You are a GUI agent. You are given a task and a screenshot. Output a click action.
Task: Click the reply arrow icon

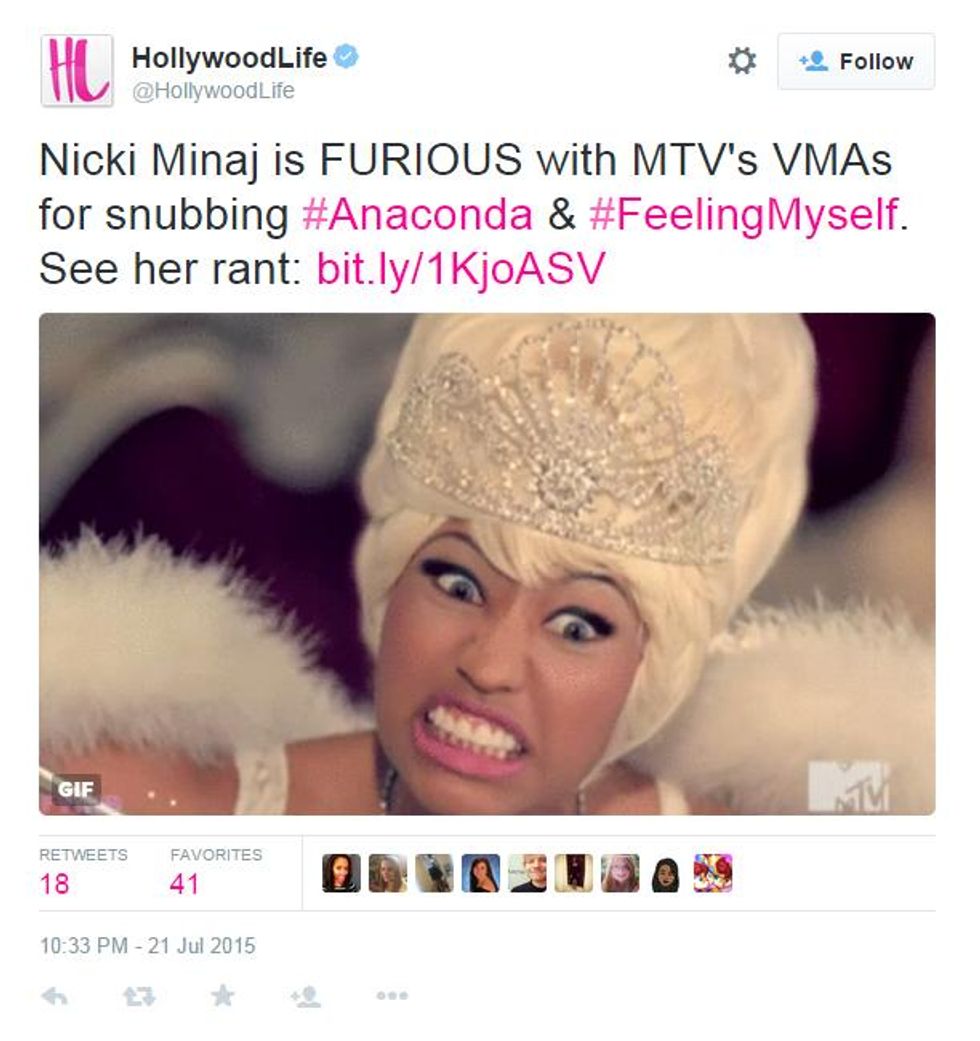54,996
